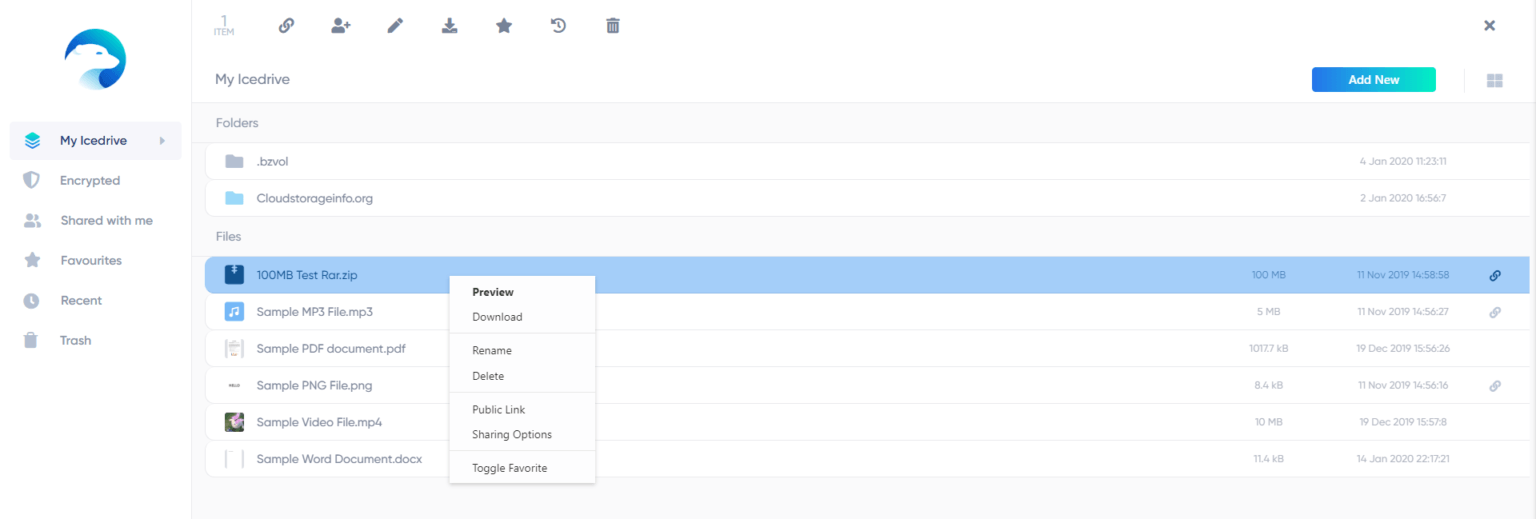The image size is (1536, 519).
Task: Click the star favourite icon in toolbar
Action: click(x=504, y=26)
